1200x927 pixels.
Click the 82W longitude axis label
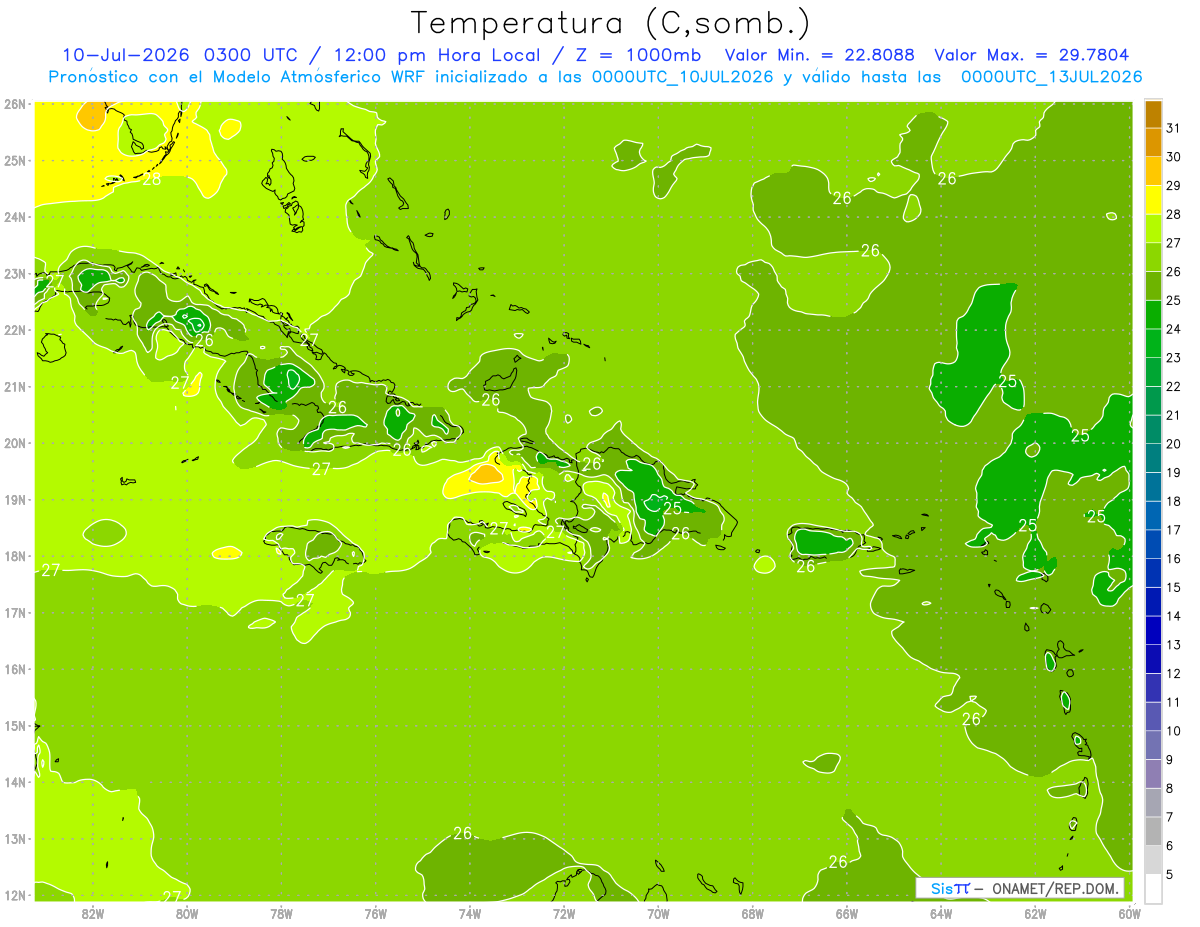pyautogui.click(x=92, y=913)
